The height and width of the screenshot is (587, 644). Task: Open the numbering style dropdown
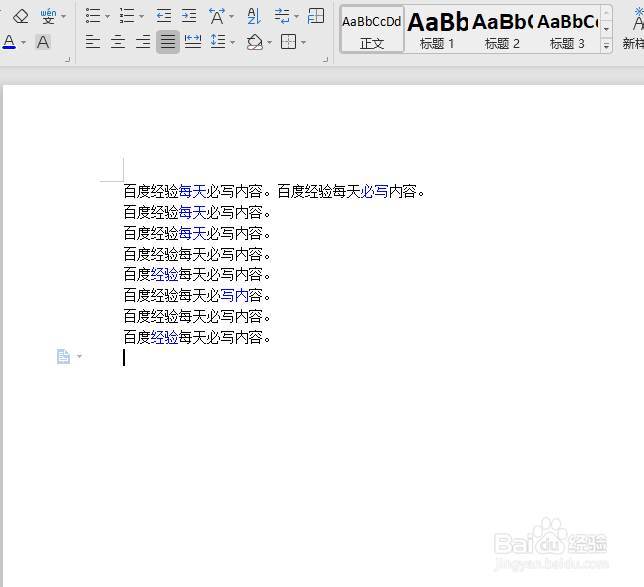pos(142,17)
